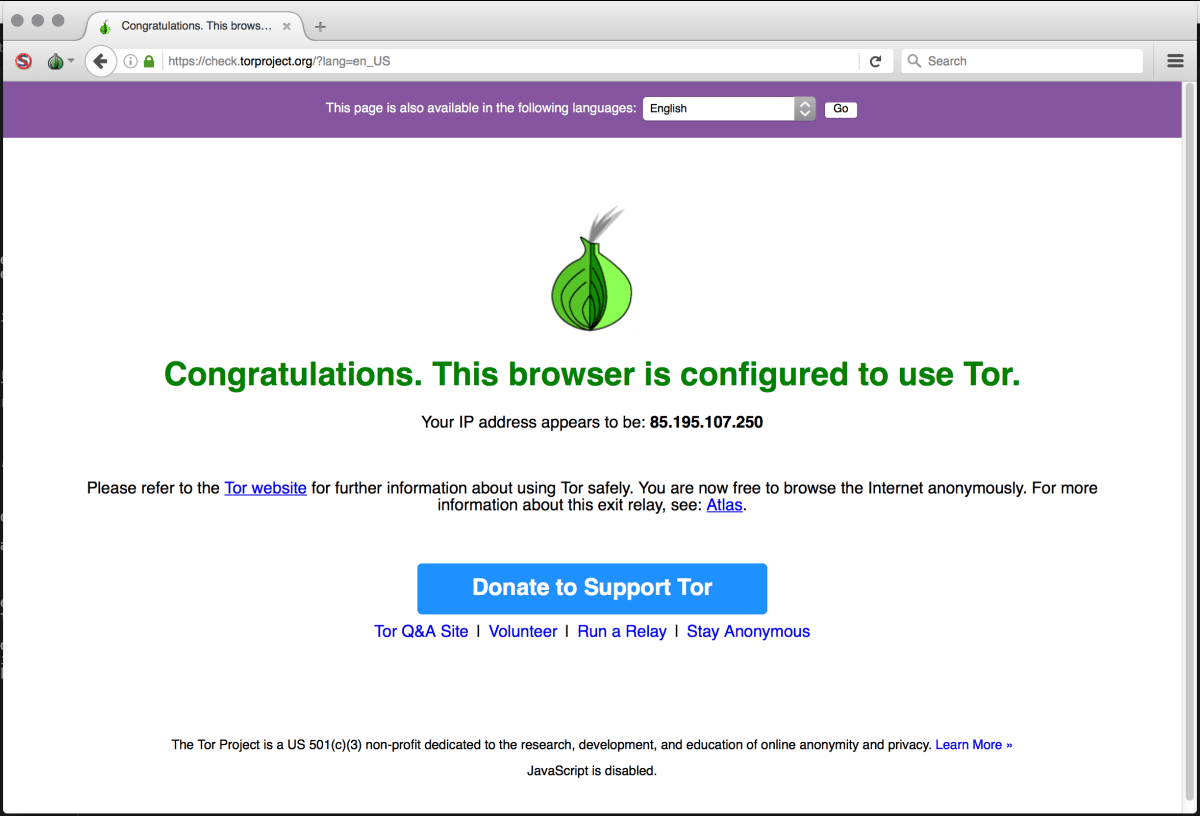Open a new tab with plus icon
This screenshot has width=1200, height=816.
[x=320, y=26]
